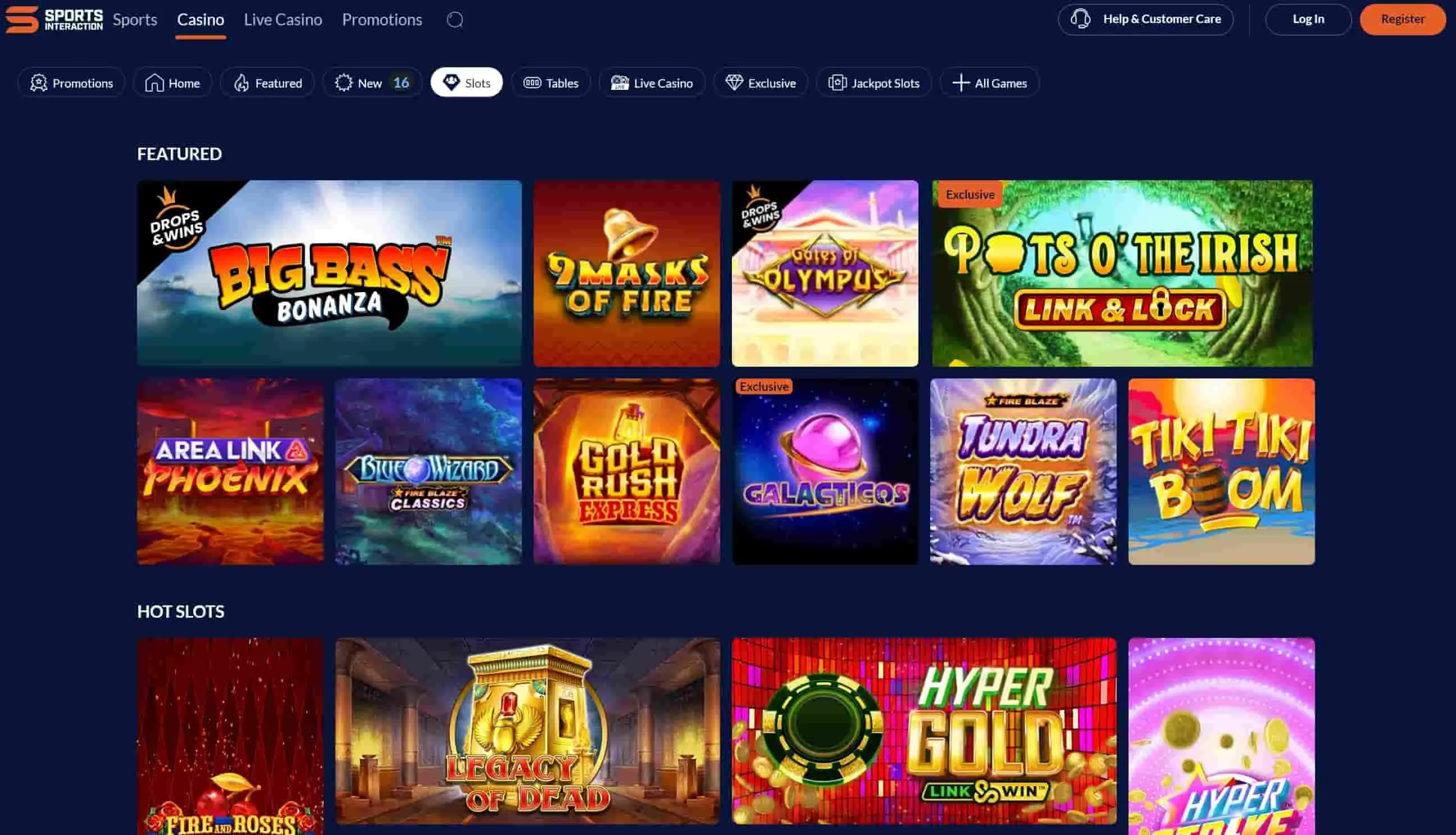Select the Galacticos exclusive game tile
This screenshot has width=1456, height=835.
(825, 472)
